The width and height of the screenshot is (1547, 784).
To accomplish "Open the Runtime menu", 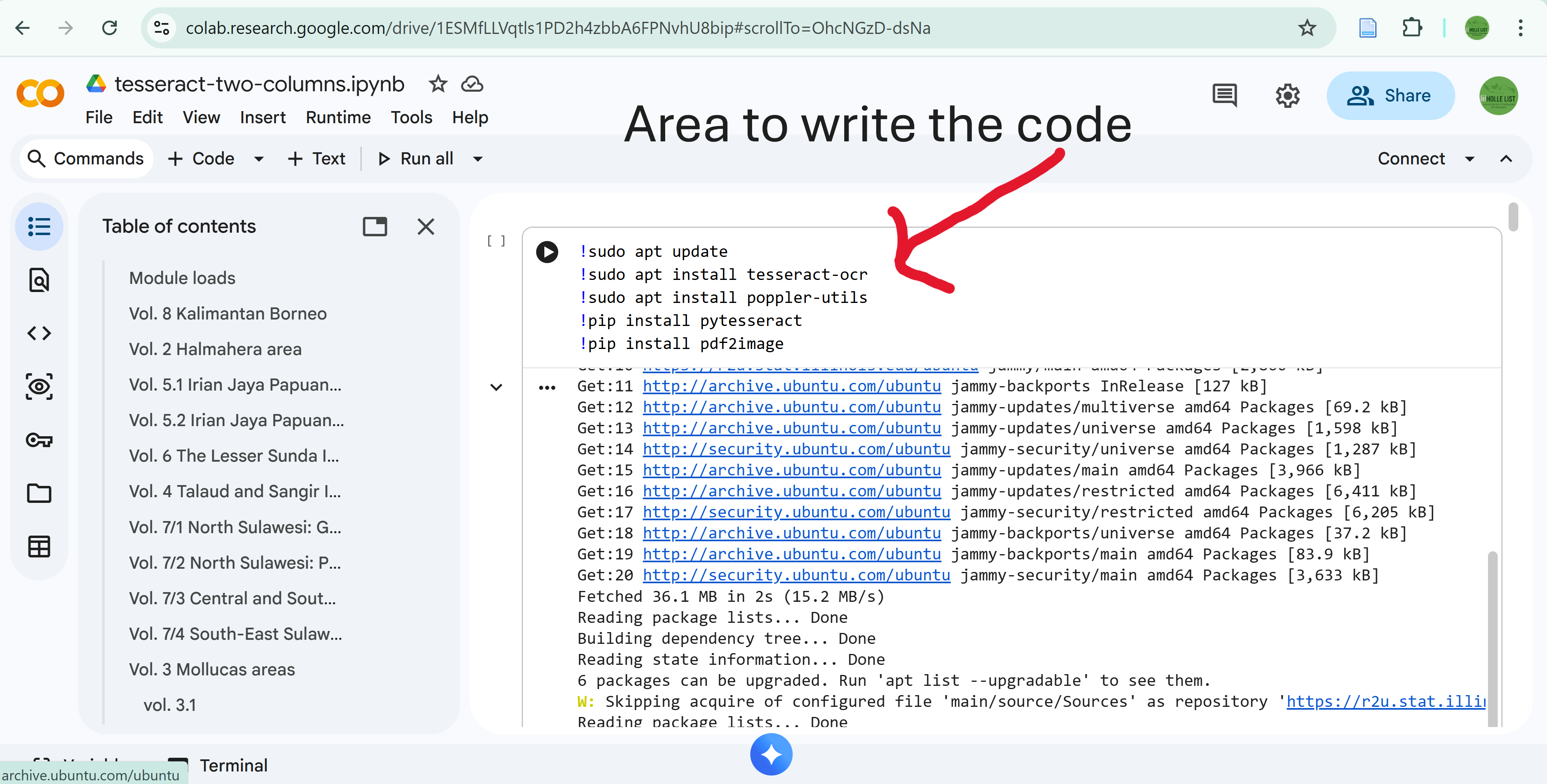I will [x=338, y=117].
